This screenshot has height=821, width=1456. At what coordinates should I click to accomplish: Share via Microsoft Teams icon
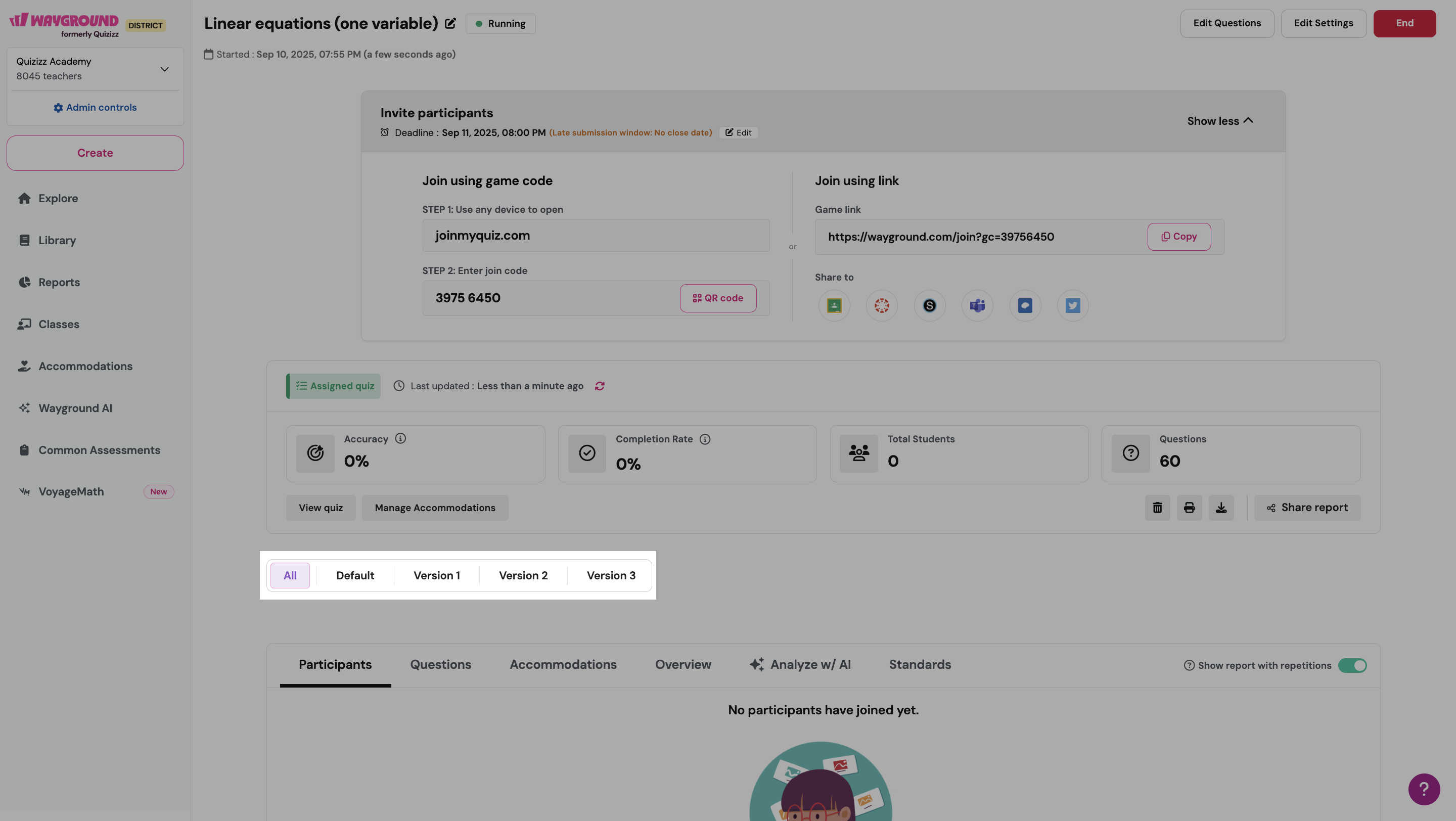click(977, 306)
